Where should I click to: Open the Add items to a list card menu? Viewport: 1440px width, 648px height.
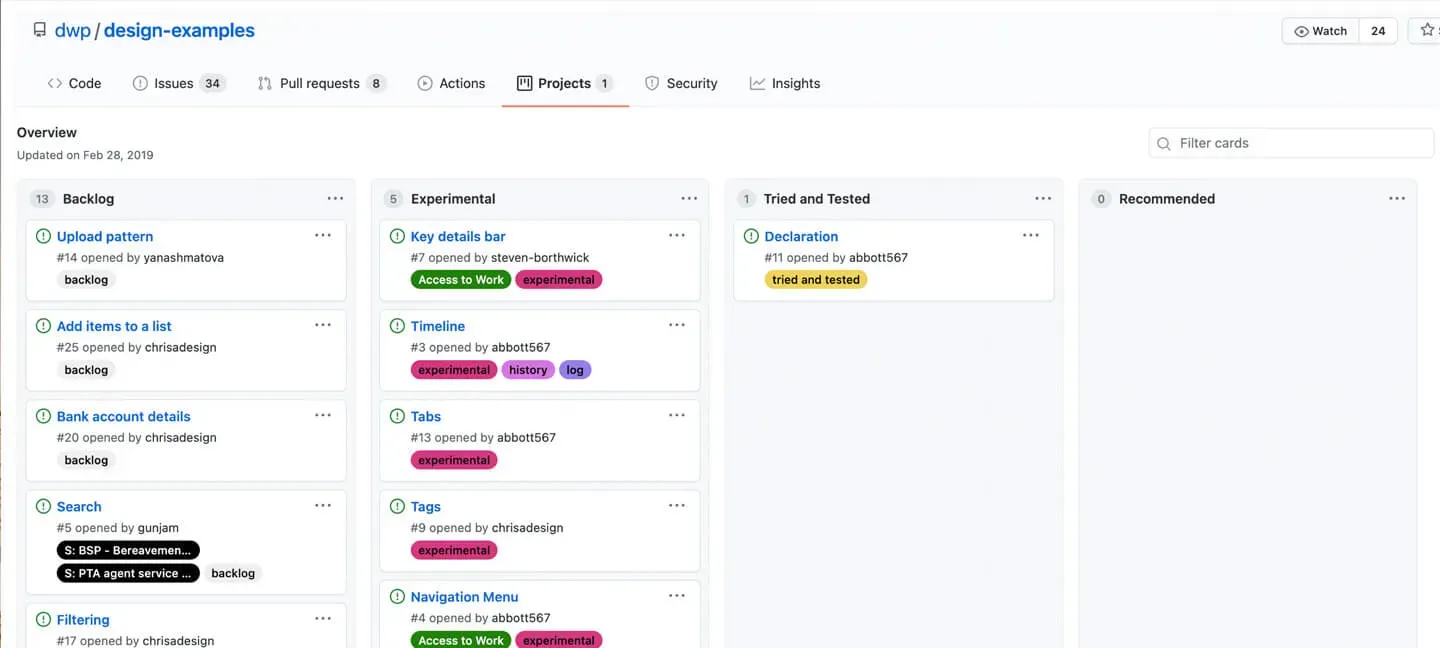(x=323, y=325)
